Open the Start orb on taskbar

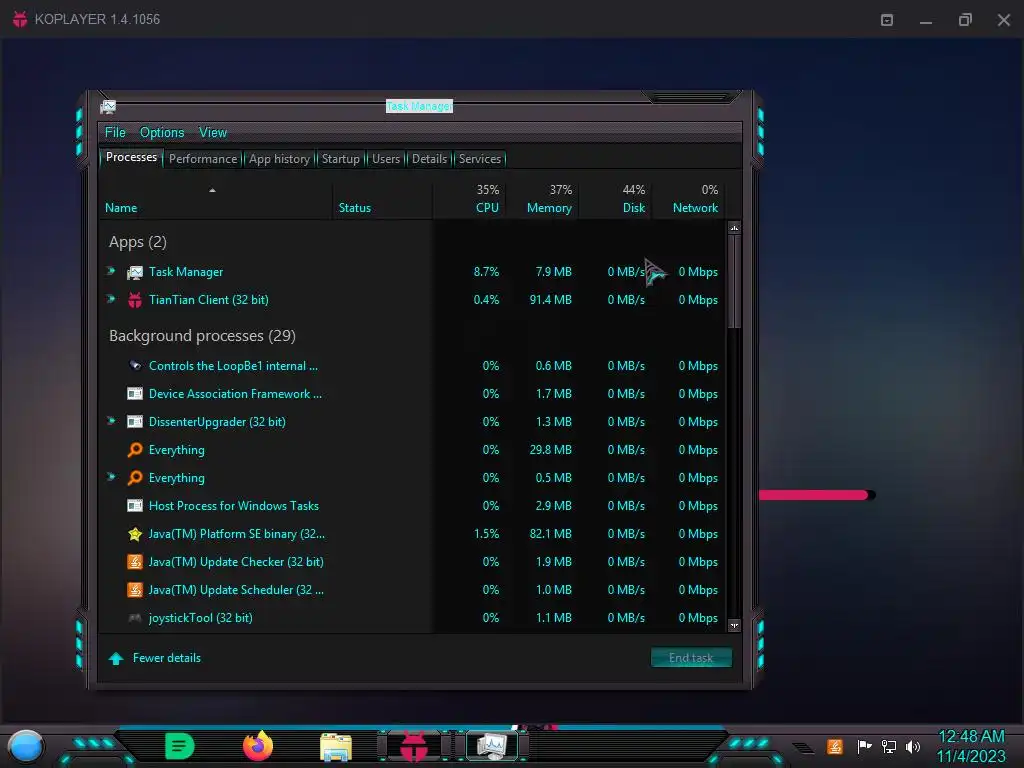tap(26, 746)
